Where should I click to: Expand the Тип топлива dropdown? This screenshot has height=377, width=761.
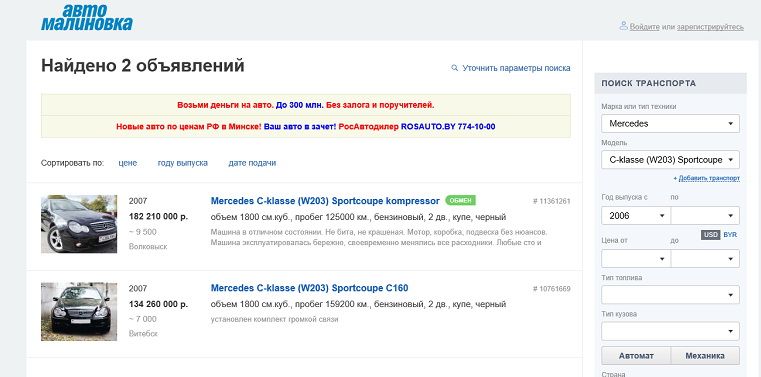670,295
